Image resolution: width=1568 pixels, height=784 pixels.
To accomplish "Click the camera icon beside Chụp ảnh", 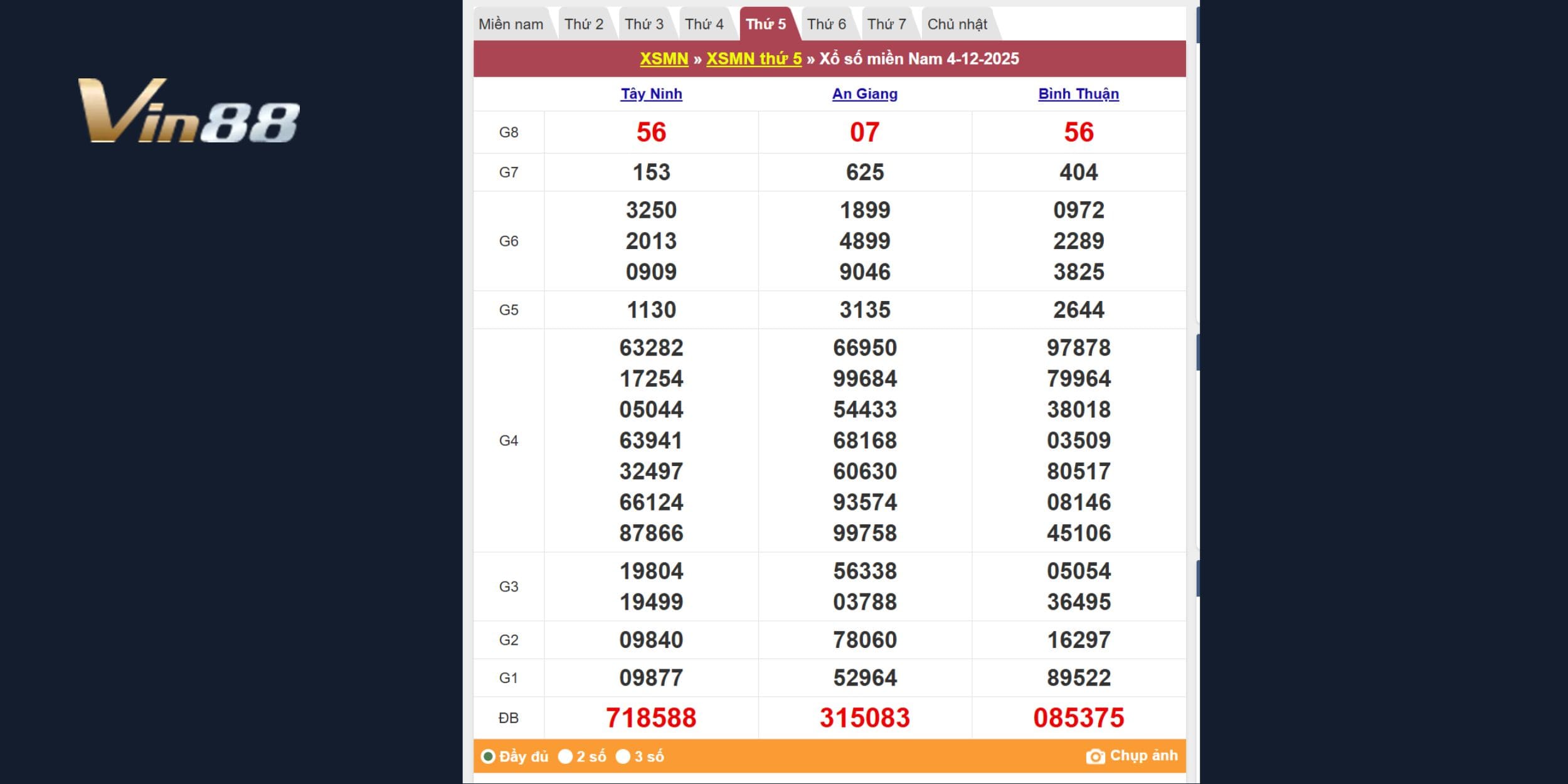I will click(1095, 756).
